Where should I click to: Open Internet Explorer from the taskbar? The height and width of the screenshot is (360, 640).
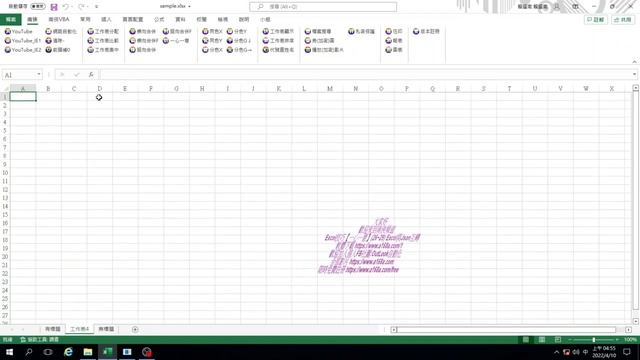tap(68, 352)
